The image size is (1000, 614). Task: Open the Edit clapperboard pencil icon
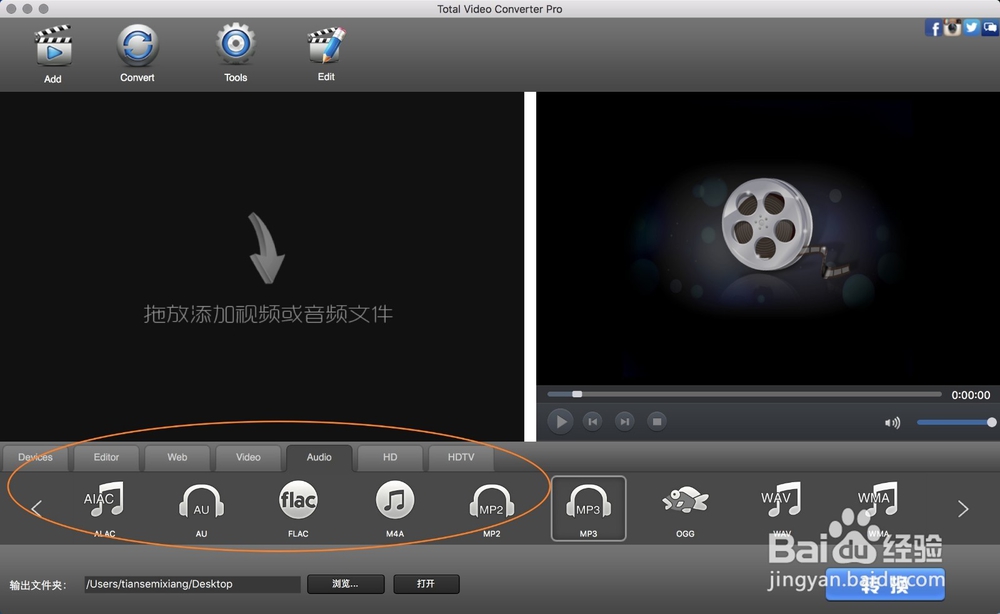pyautogui.click(x=326, y=45)
